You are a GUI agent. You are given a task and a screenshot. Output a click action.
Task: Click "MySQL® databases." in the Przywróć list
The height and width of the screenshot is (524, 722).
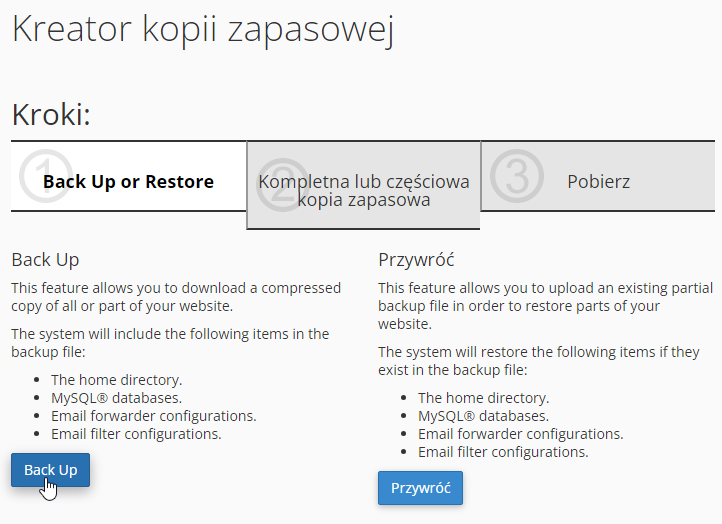click(483, 416)
